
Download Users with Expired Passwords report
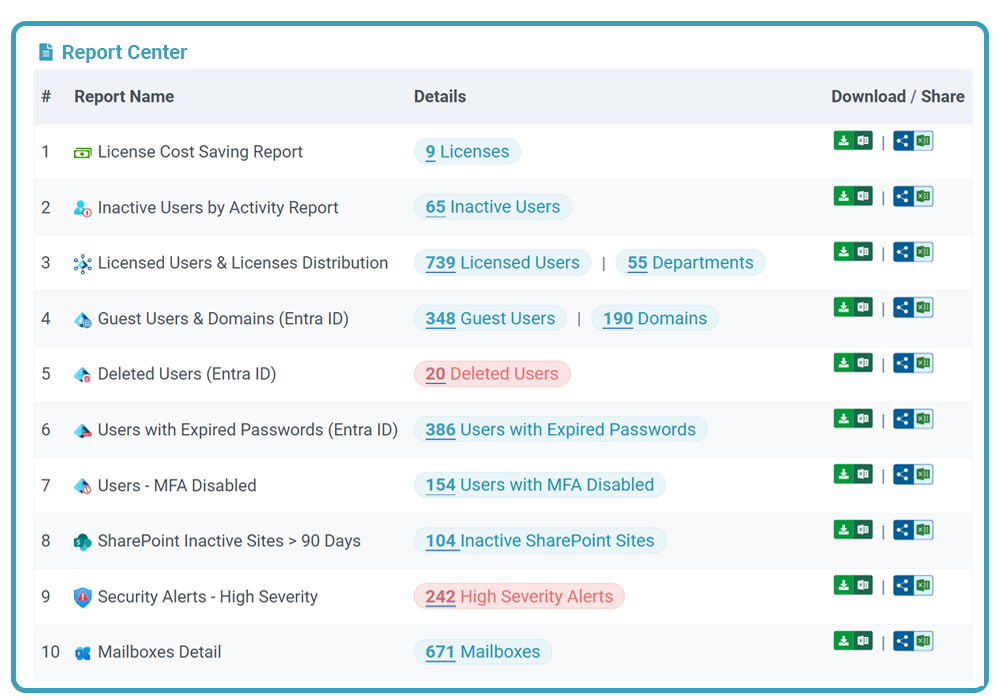tap(853, 419)
